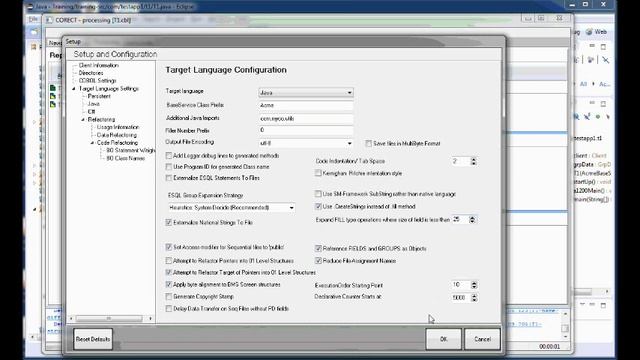Viewport: 640px width, 360px height.
Task: Select the Java node under Target Language Settings
Action: (93, 104)
